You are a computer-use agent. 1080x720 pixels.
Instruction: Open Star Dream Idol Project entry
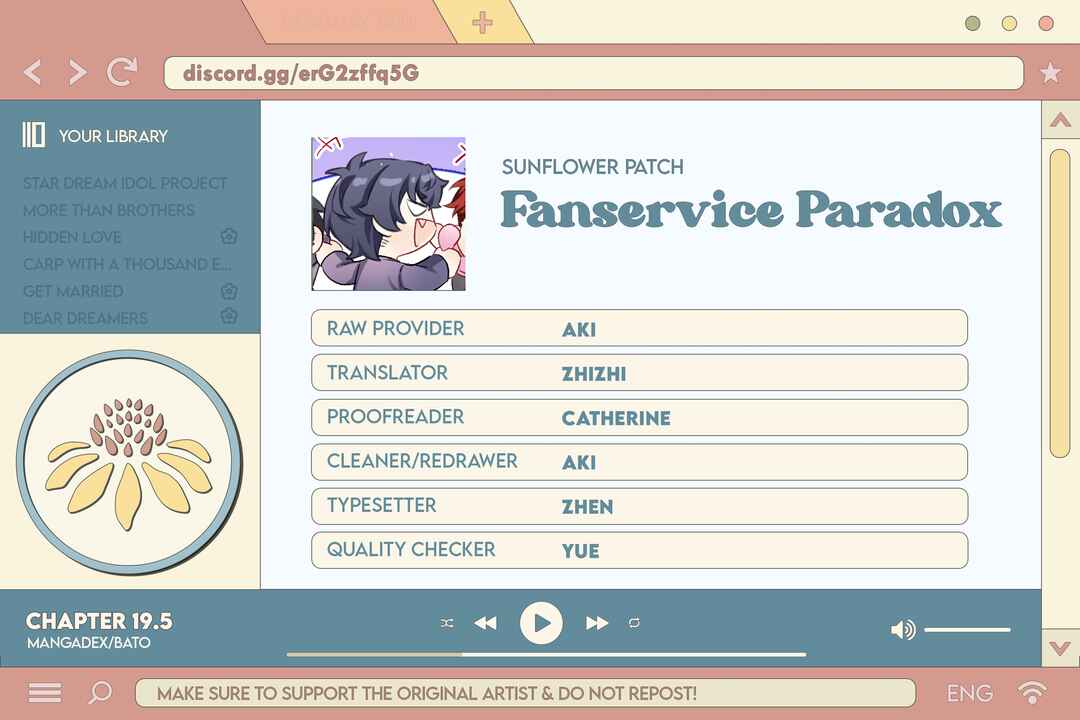coord(125,183)
